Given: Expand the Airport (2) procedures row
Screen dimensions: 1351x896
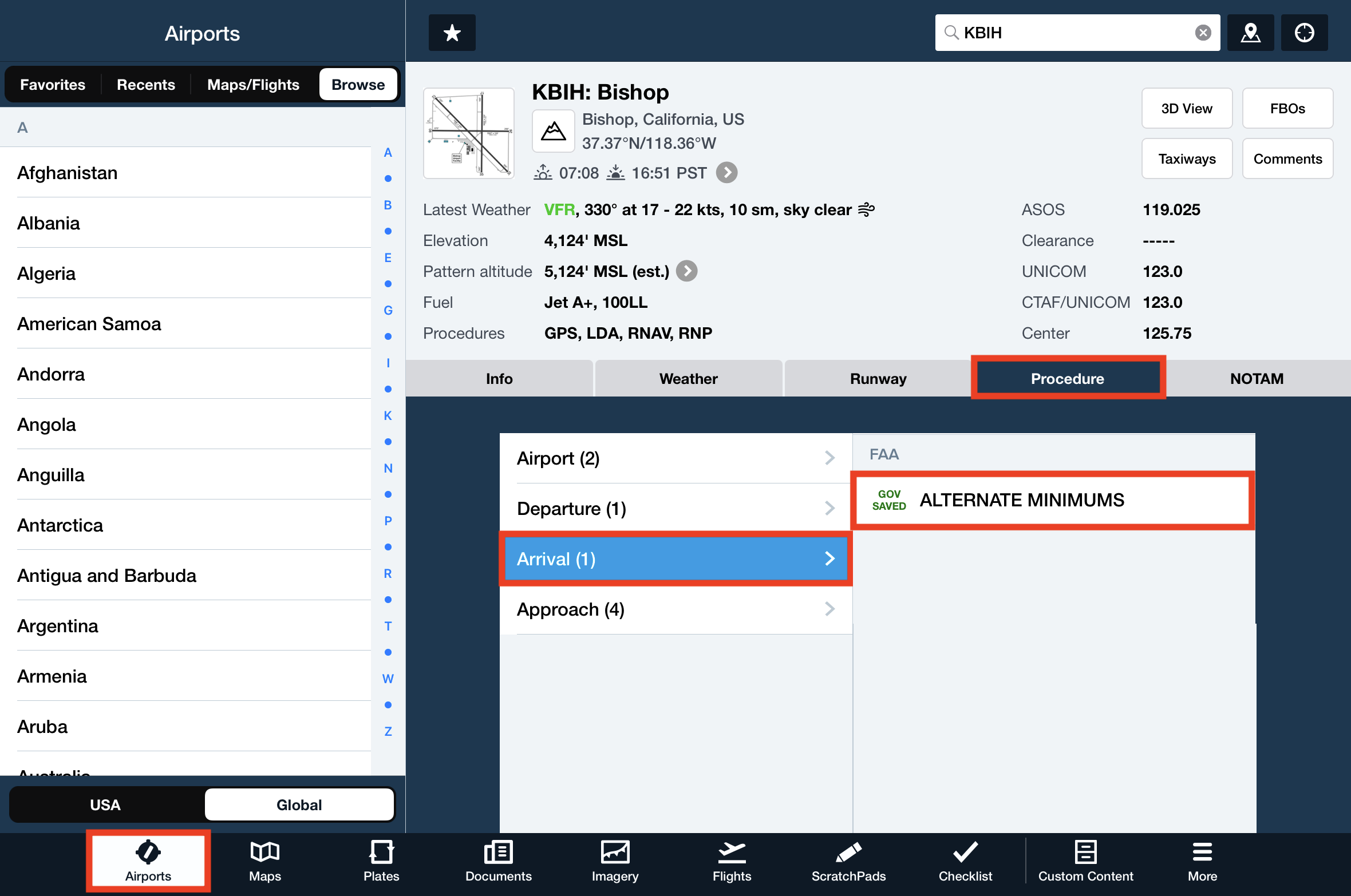Looking at the screenshot, I should click(x=676, y=458).
